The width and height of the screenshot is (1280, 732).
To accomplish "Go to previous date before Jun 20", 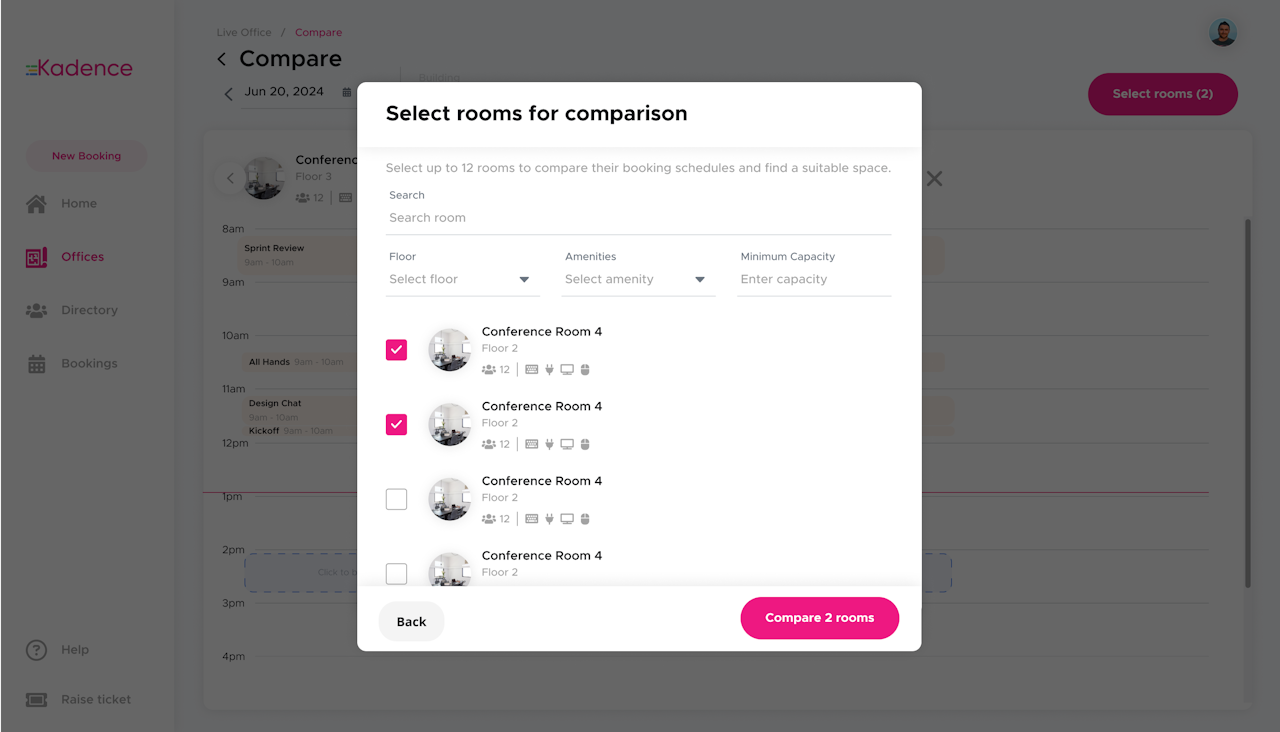I will click(228, 94).
